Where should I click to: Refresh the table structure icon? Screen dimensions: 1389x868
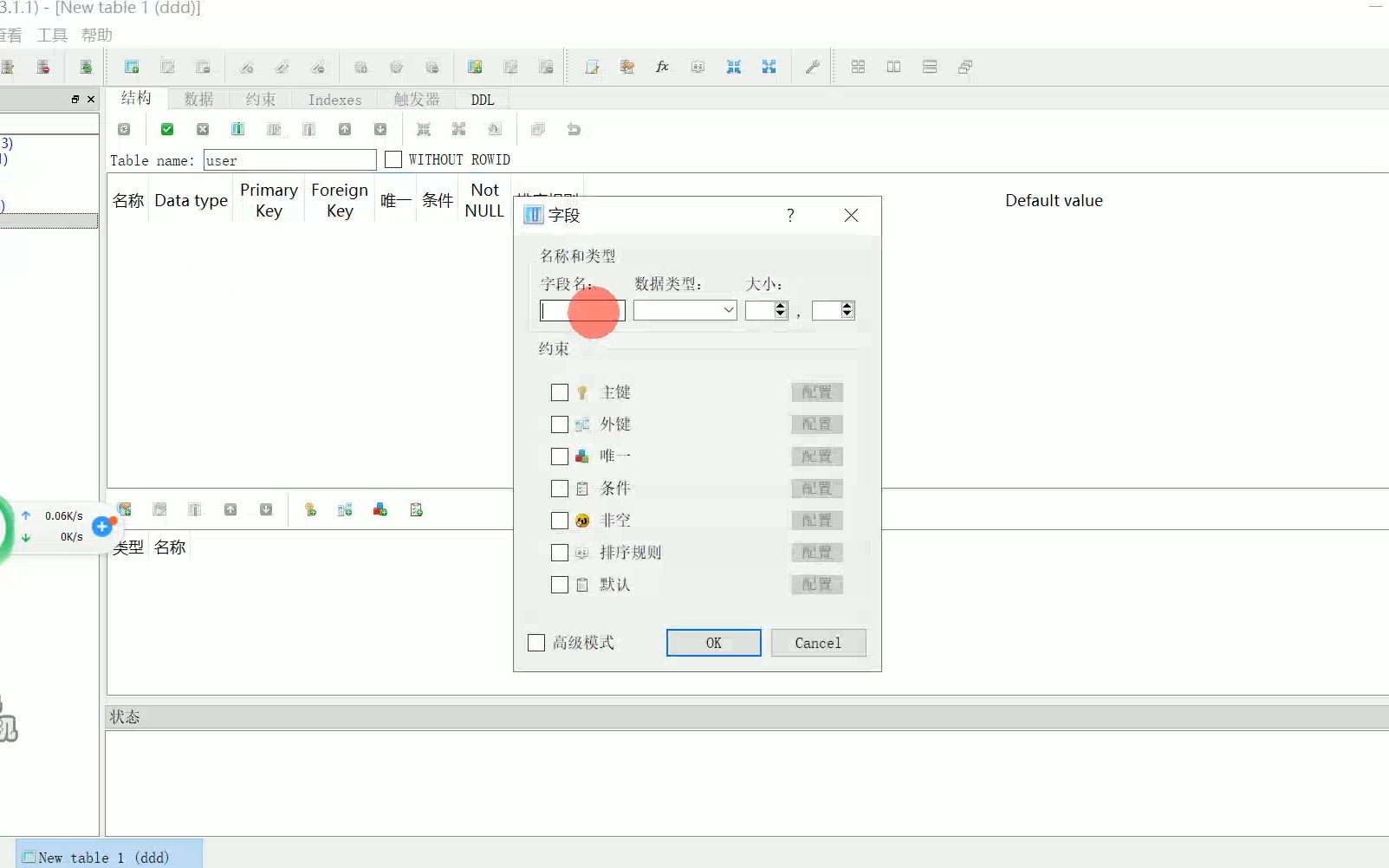[124, 129]
